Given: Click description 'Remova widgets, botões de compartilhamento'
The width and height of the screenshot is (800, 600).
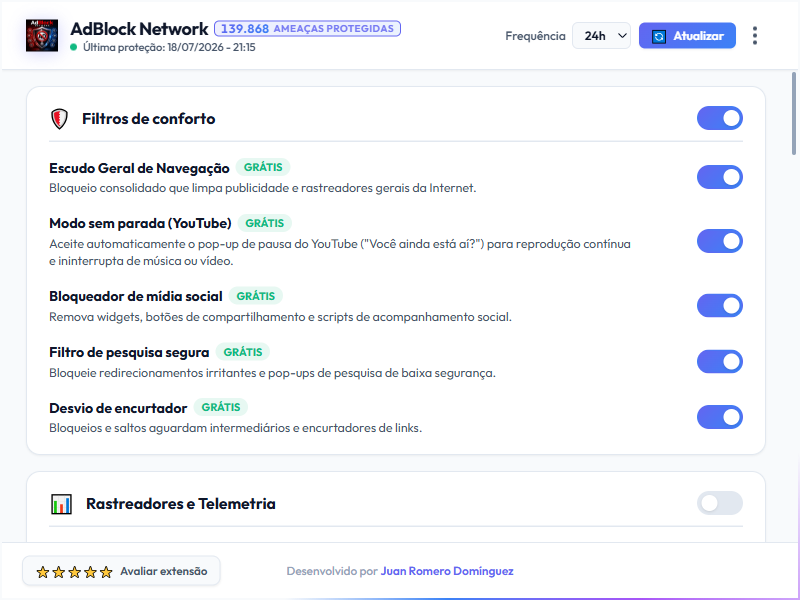Looking at the screenshot, I should [280, 317].
